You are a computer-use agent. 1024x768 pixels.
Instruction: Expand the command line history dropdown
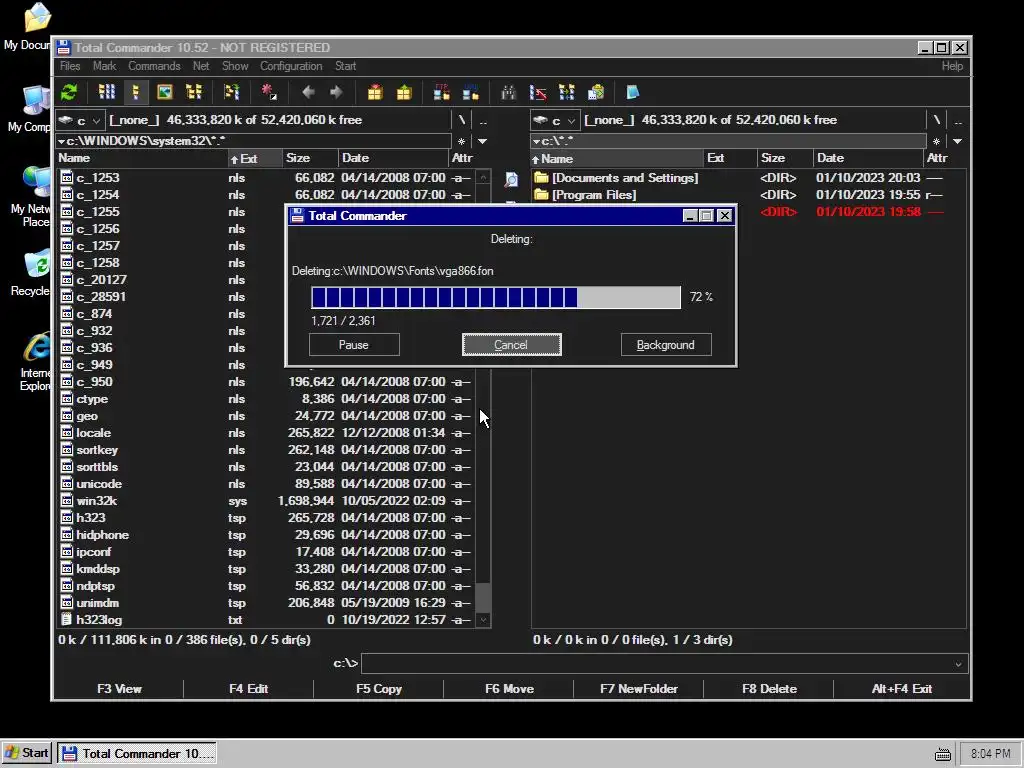(958, 664)
